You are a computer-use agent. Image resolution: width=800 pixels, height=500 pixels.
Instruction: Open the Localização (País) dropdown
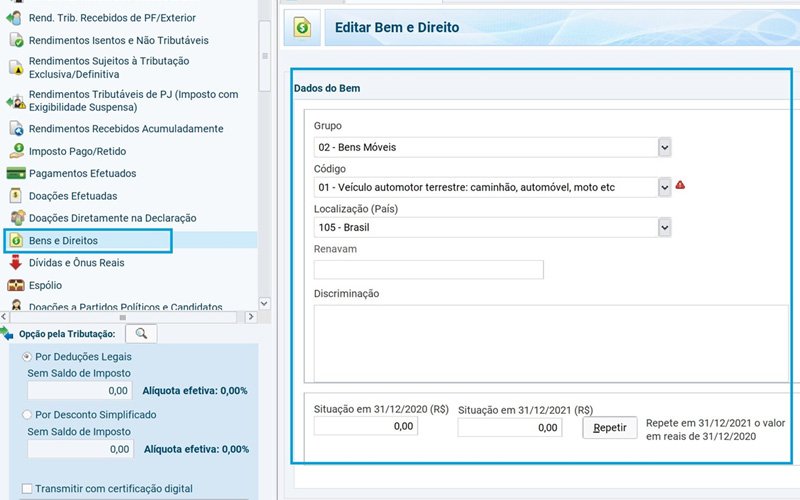(x=664, y=227)
